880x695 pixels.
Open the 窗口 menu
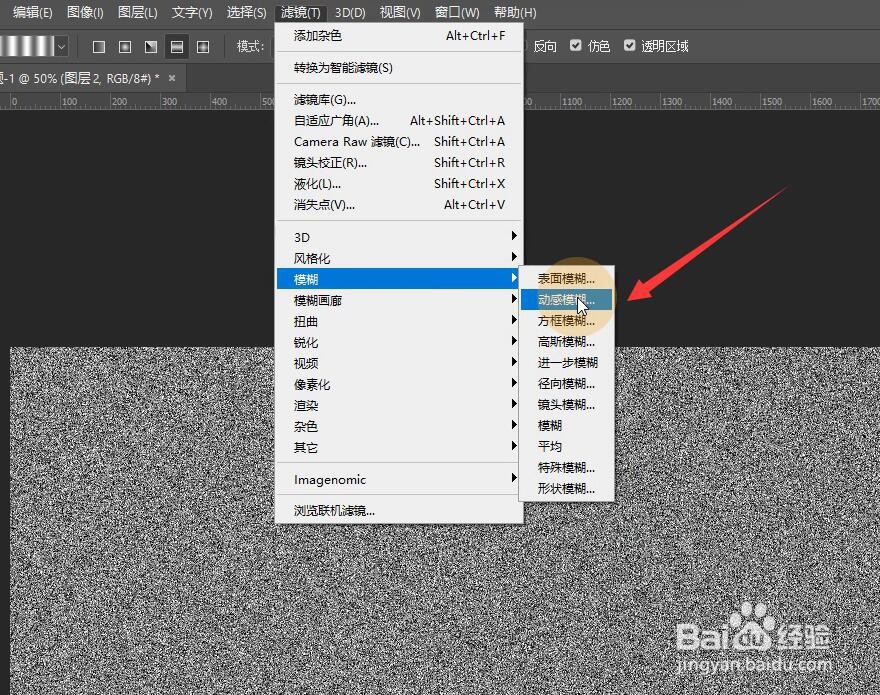(x=456, y=13)
